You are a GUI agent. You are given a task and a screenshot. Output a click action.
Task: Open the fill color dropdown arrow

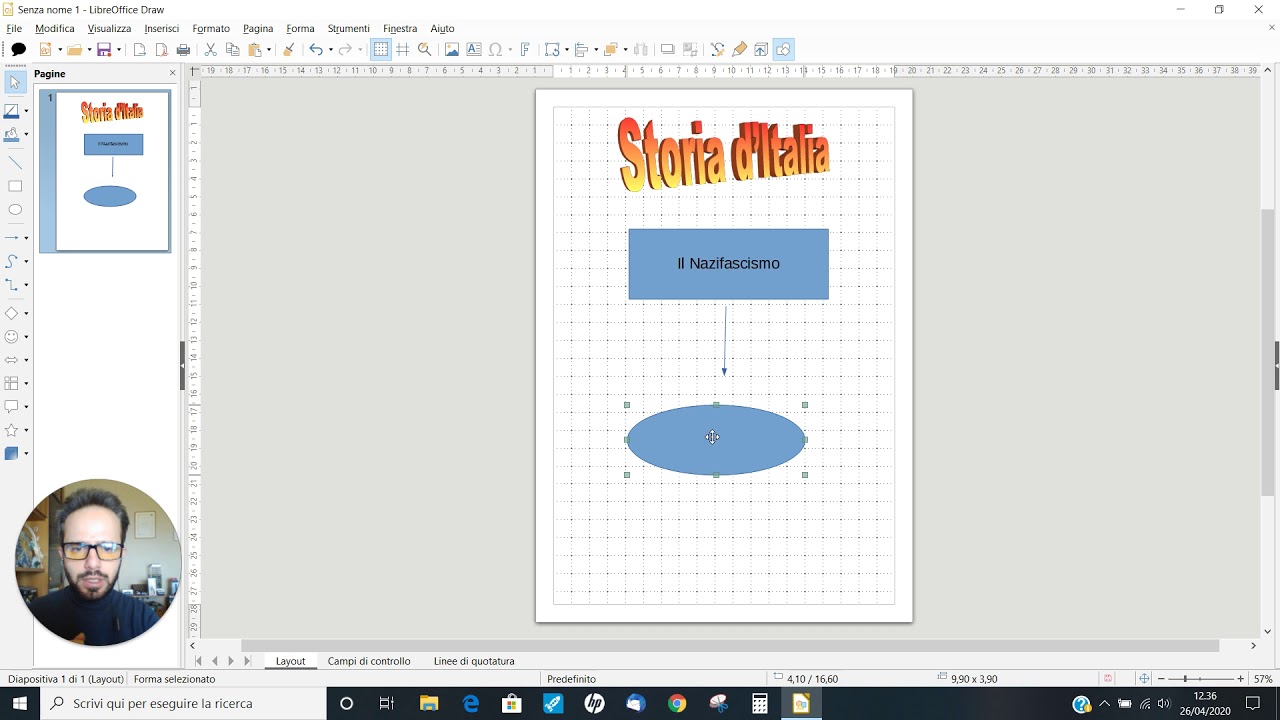tap(26, 135)
